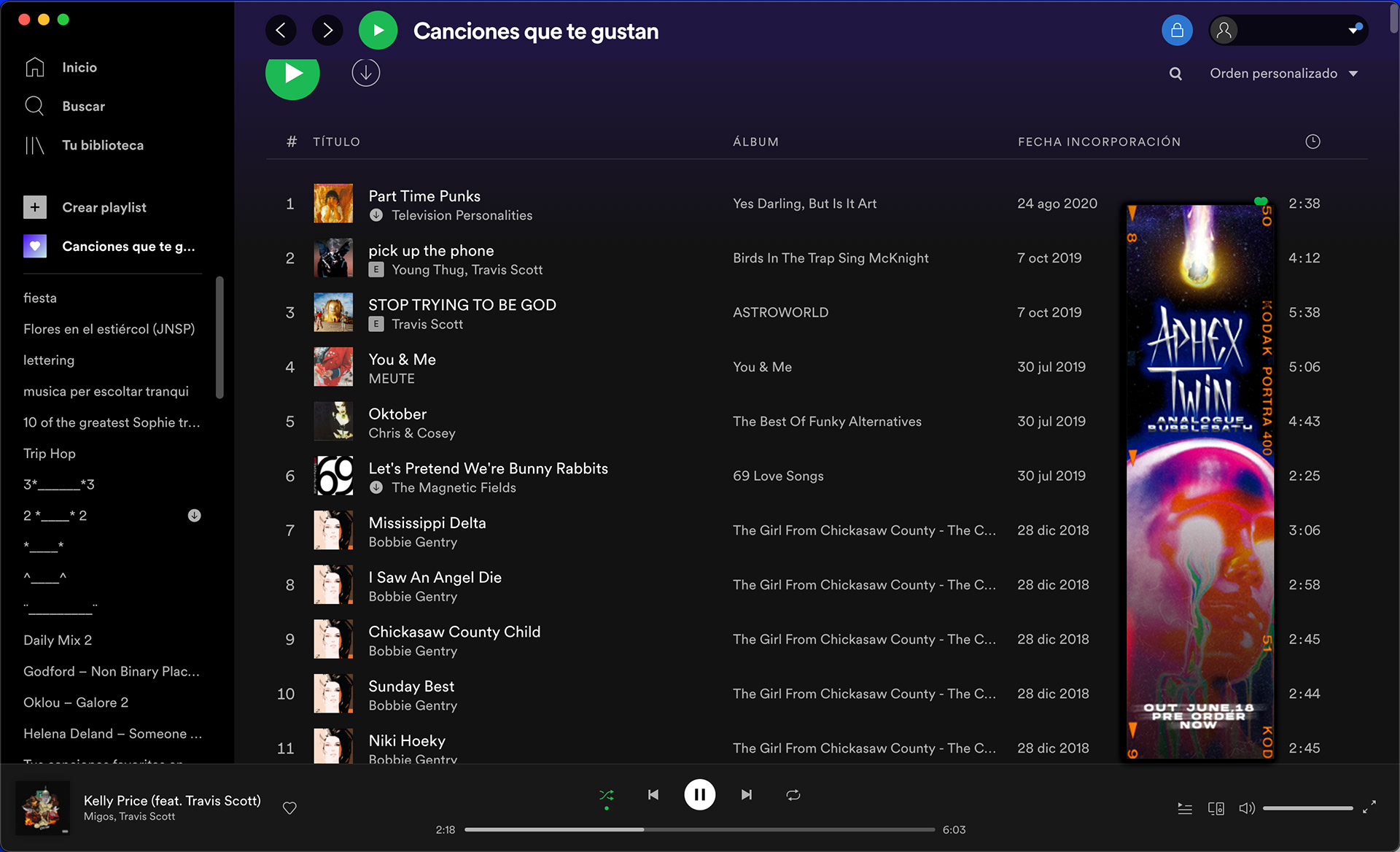Select the Chickasaw County Child track

coord(454,632)
